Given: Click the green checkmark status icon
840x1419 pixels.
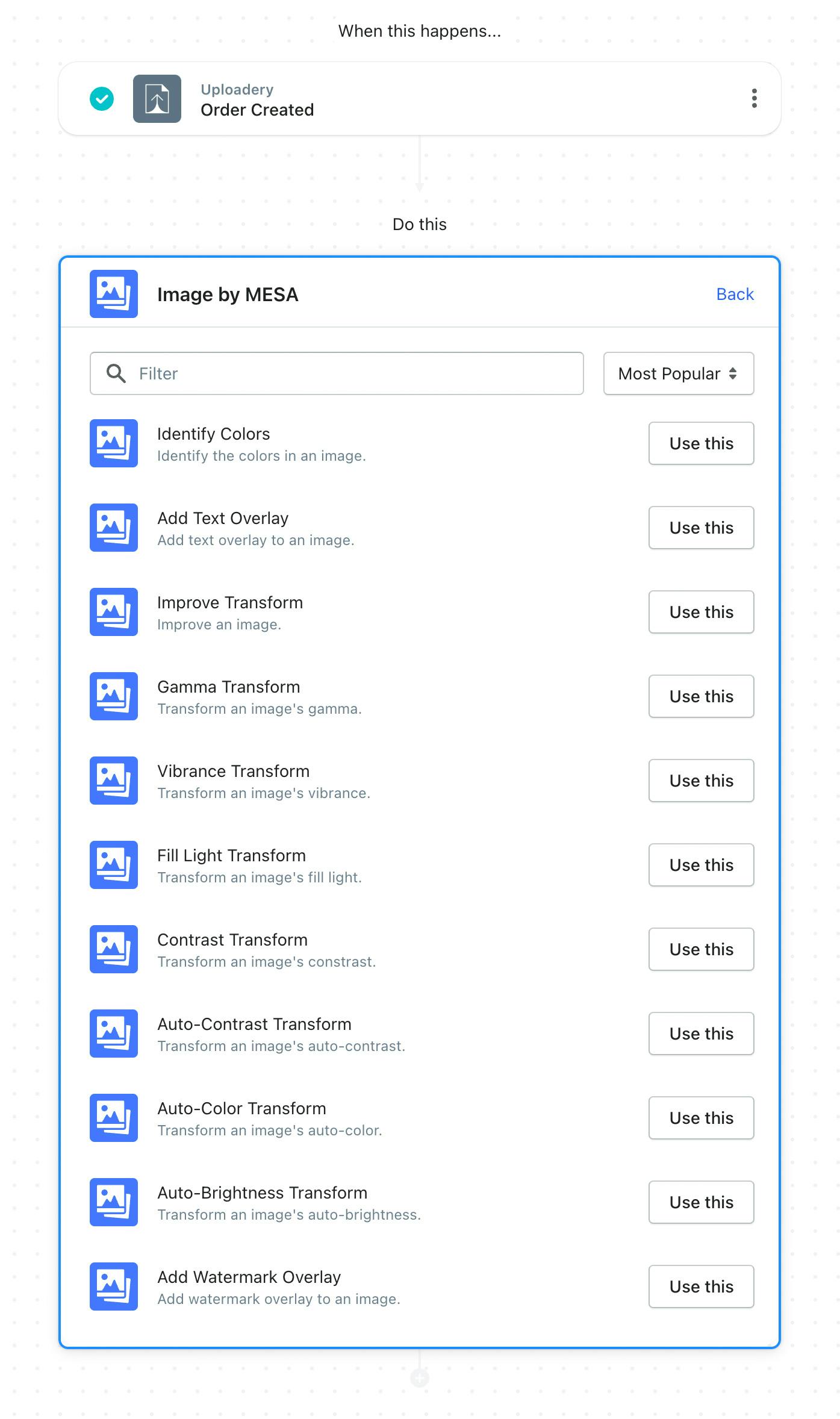Looking at the screenshot, I should [x=102, y=99].
